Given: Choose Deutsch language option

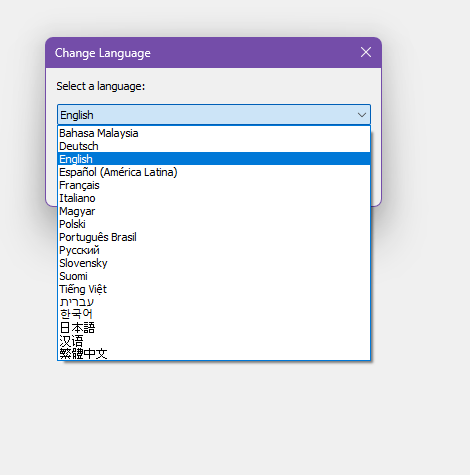Looking at the screenshot, I should point(214,146).
